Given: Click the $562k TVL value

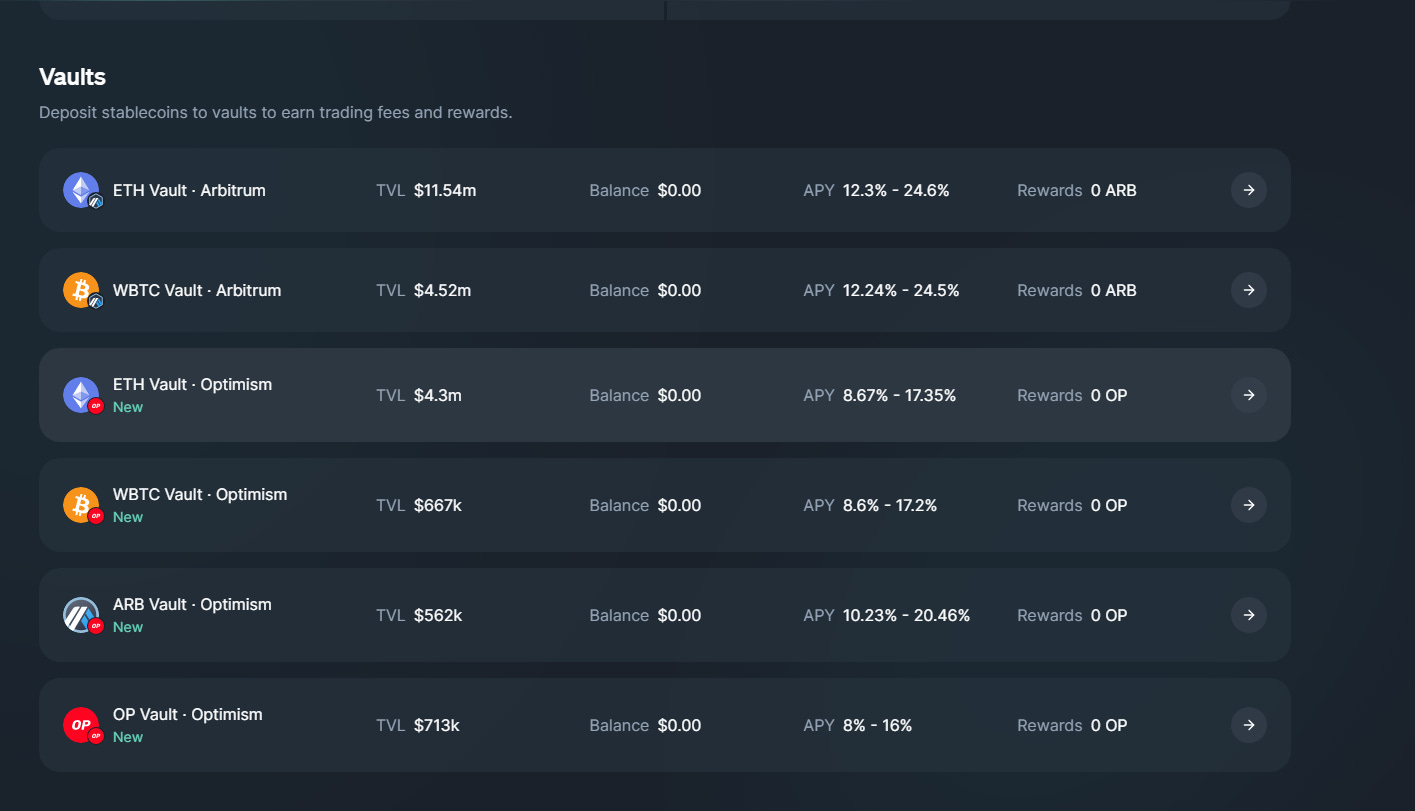Looking at the screenshot, I should (x=438, y=615).
